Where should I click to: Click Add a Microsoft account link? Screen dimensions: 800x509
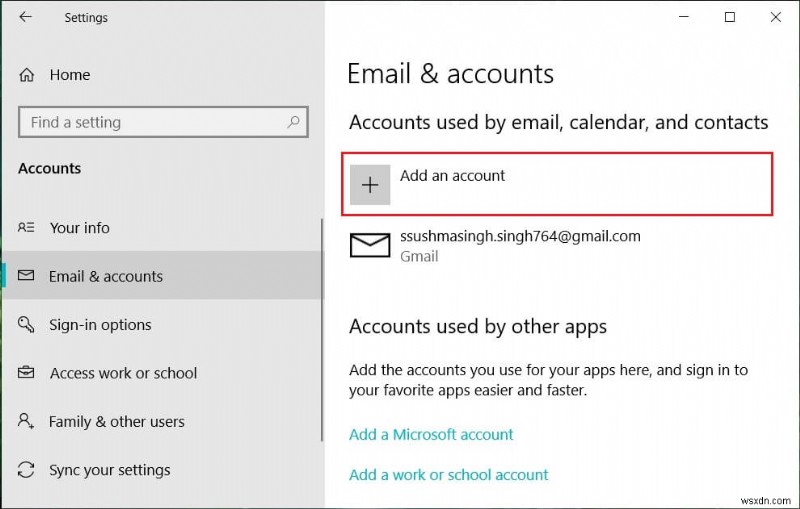pyautogui.click(x=431, y=435)
